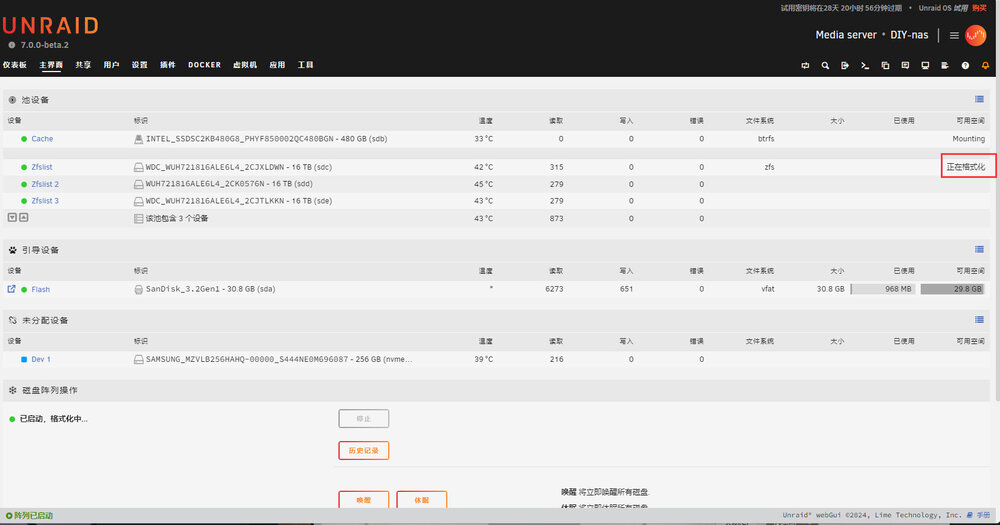Screen dimensions: 1000x525
Task: Open the Flash device link
Action: (41, 289)
